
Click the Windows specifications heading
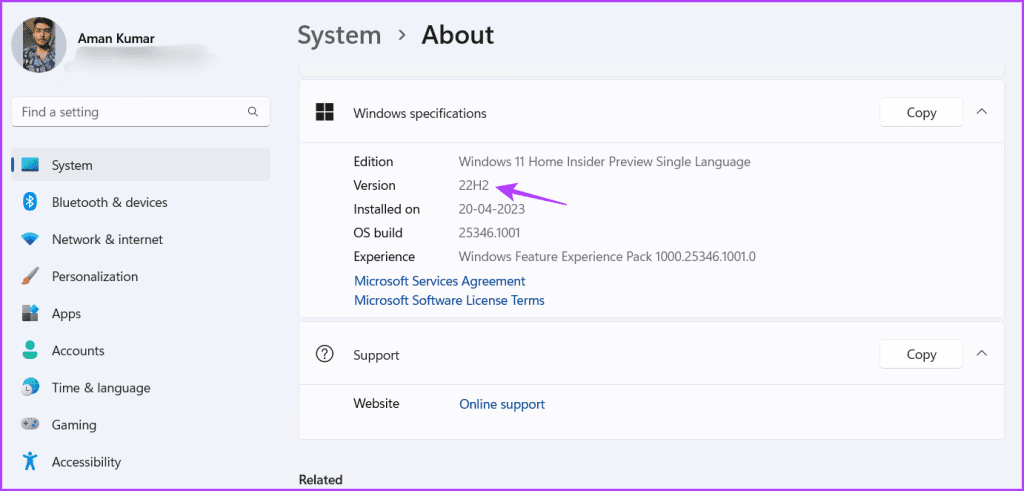[420, 113]
